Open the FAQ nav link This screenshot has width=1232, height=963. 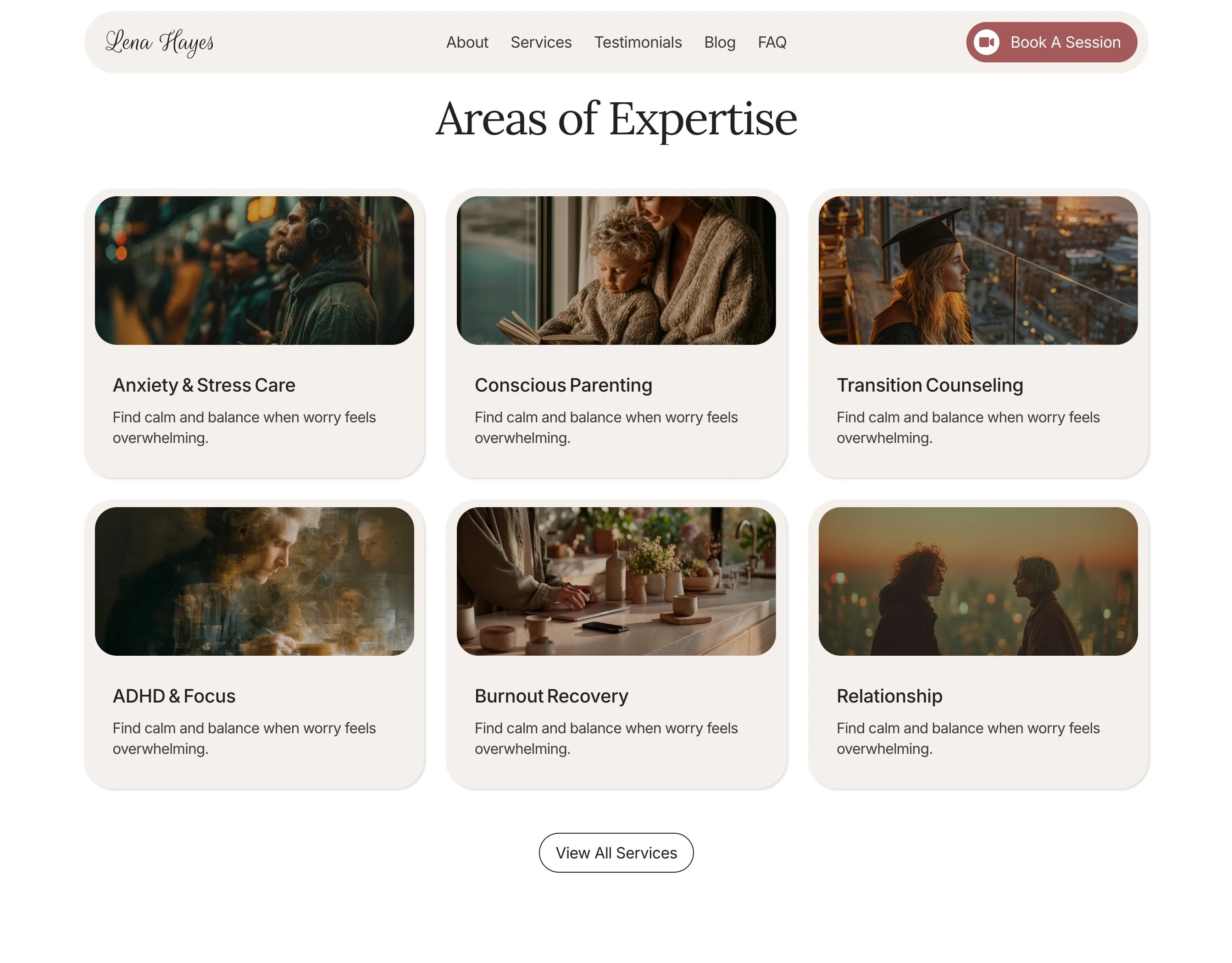pyautogui.click(x=771, y=42)
